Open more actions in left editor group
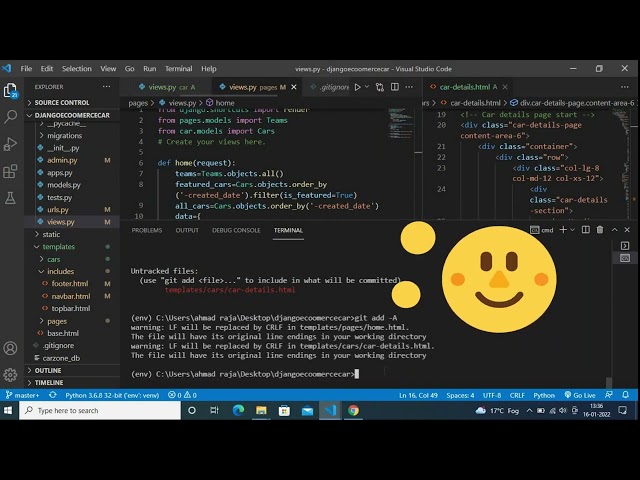This screenshot has width=640, height=480. click(x=409, y=87)
